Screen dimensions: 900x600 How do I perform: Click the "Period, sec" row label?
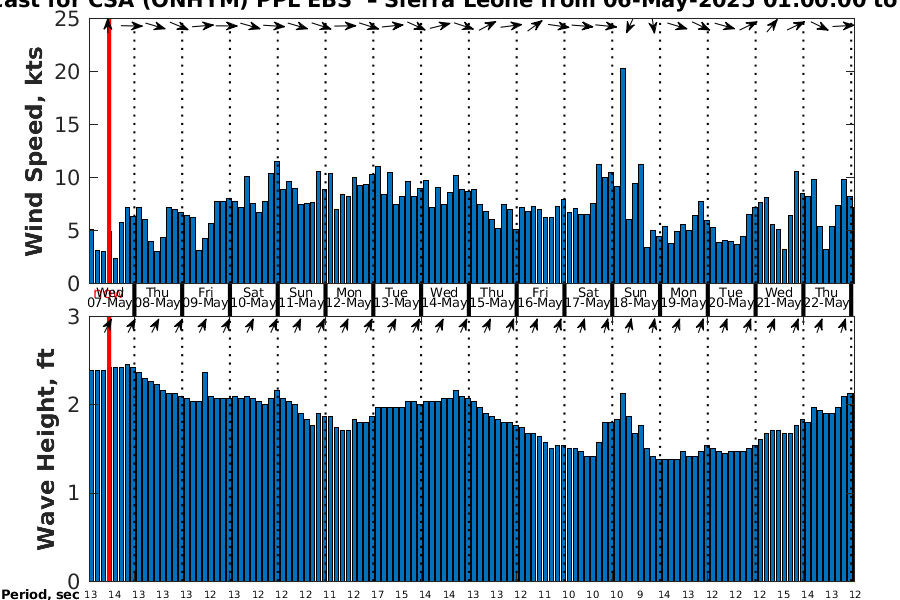40,594
